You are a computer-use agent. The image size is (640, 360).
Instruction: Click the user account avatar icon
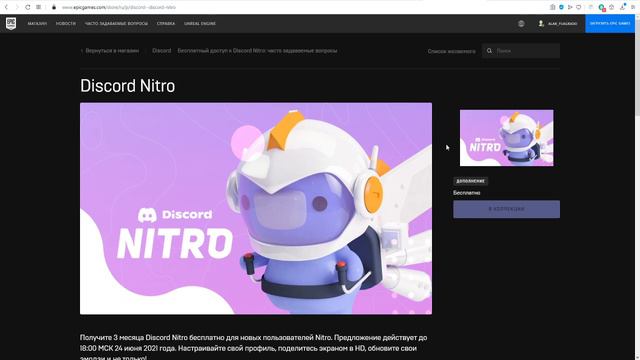coord(541,24)
